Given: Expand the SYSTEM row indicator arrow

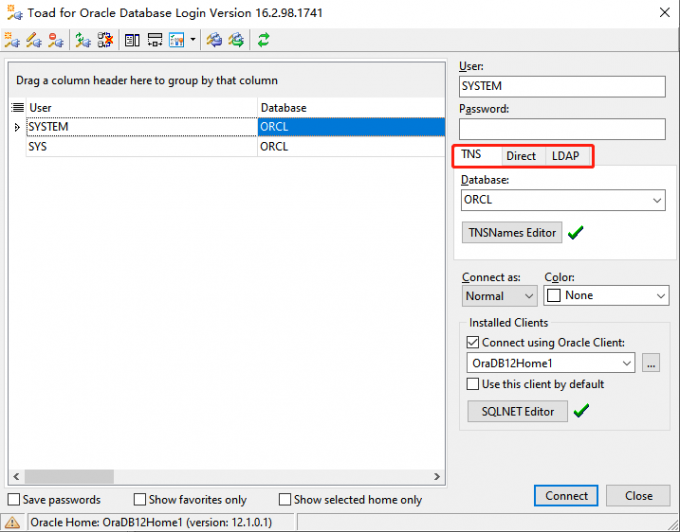Looking at the screenshot, I should pos(17,127).
